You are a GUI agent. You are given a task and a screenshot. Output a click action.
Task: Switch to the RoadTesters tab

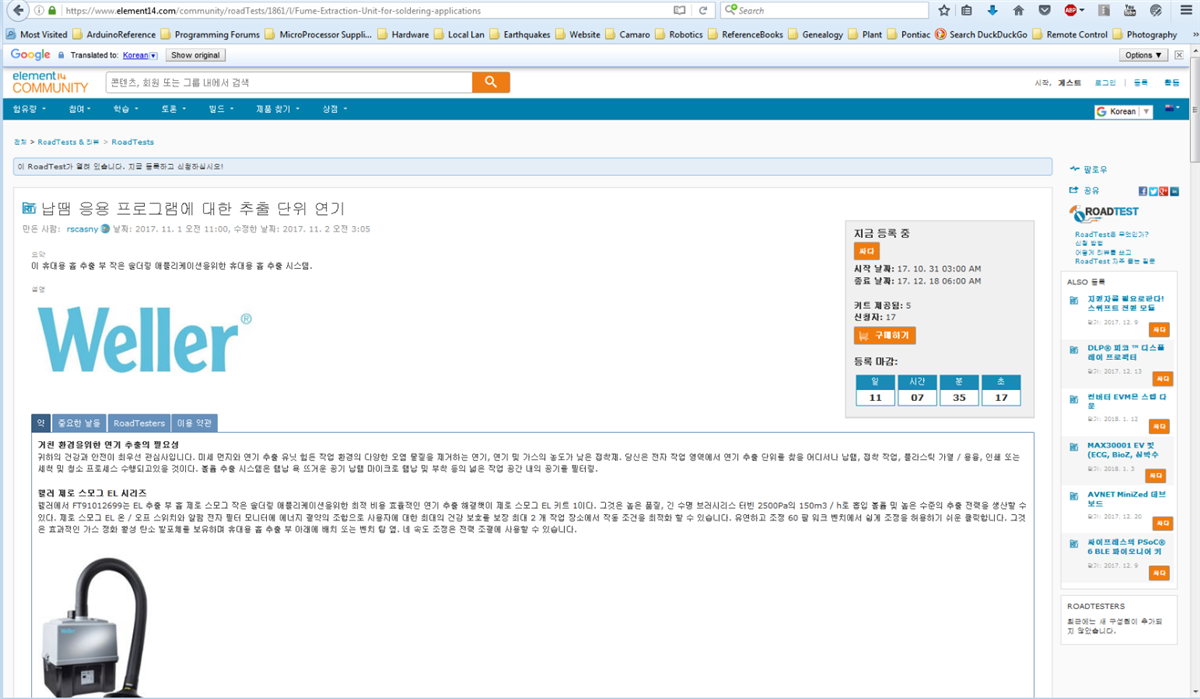coord(139,423)
